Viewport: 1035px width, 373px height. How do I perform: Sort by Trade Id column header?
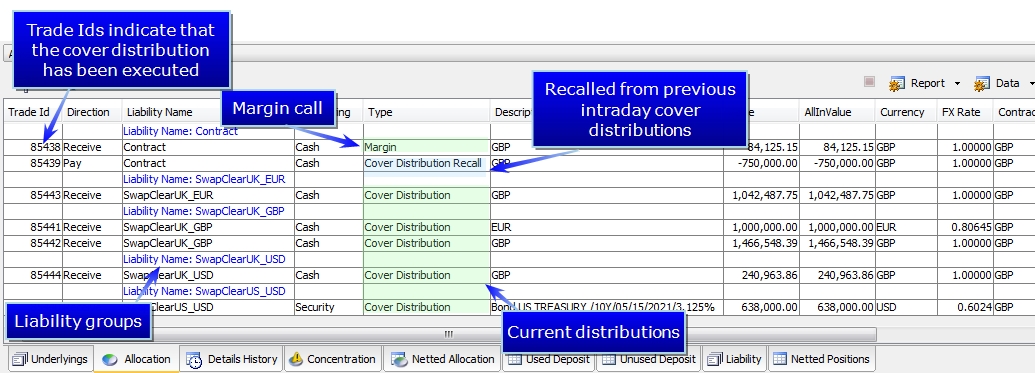(34, 112)
